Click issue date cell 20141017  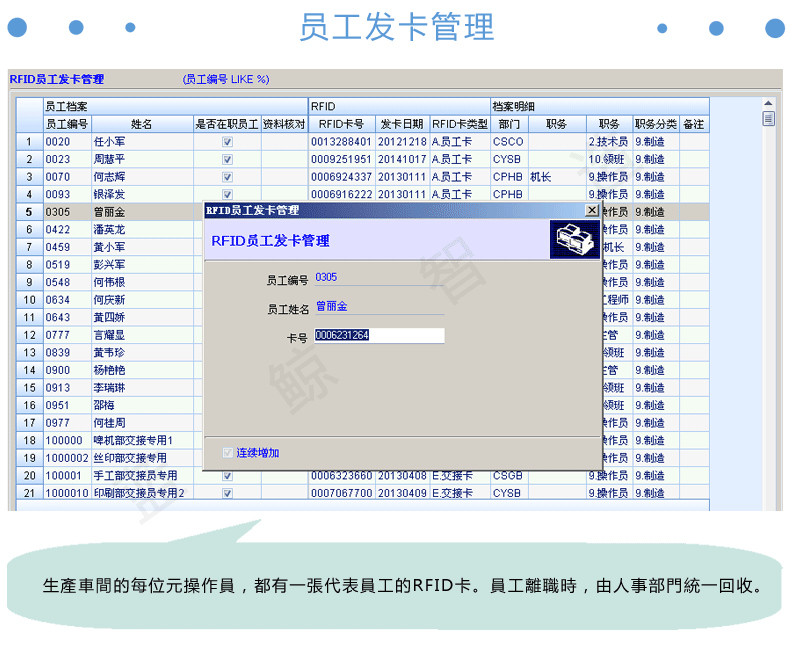(x=402, y=160)
